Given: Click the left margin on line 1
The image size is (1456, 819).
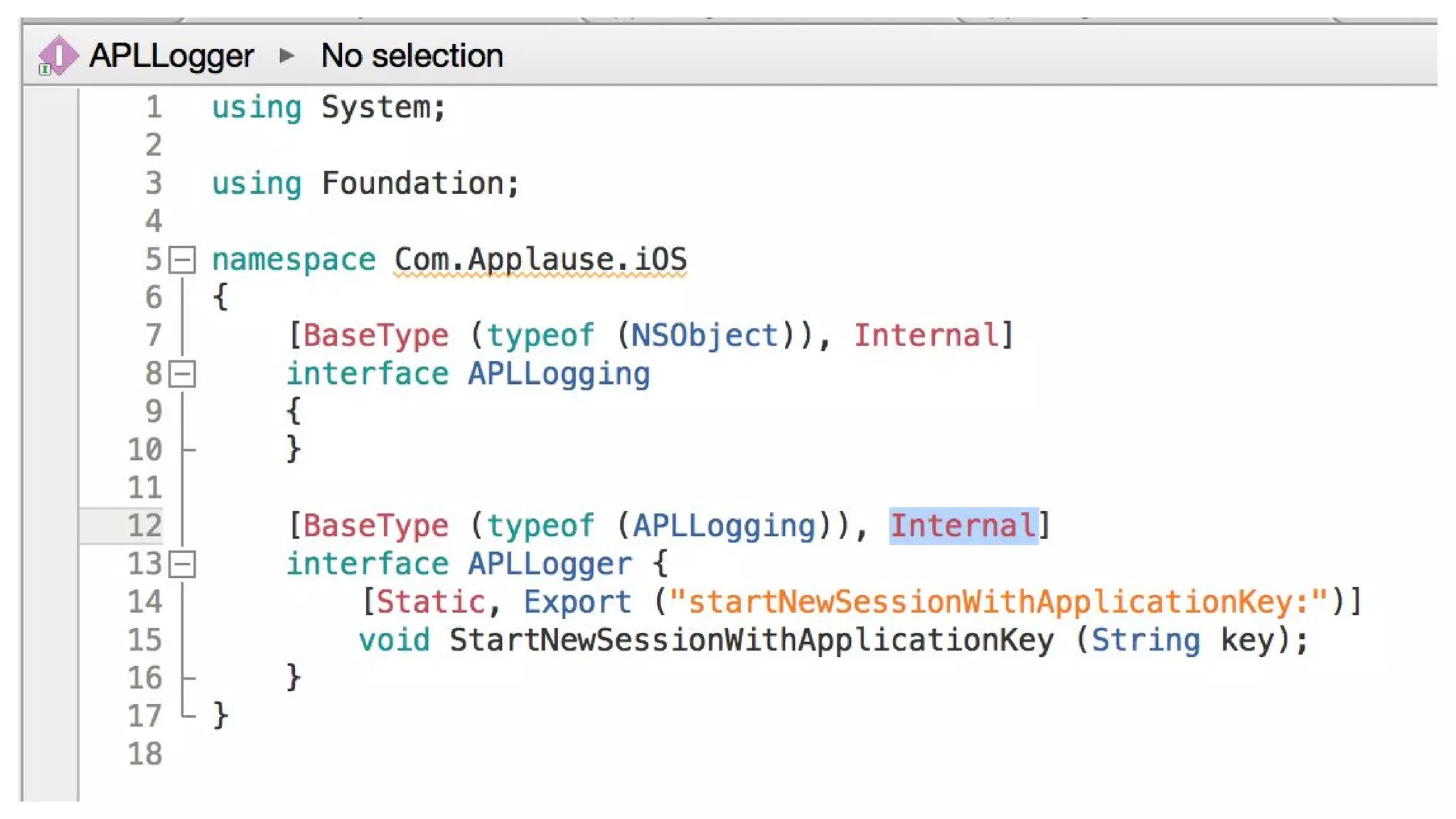Looking at the screenshot, I should coord(50,107).
